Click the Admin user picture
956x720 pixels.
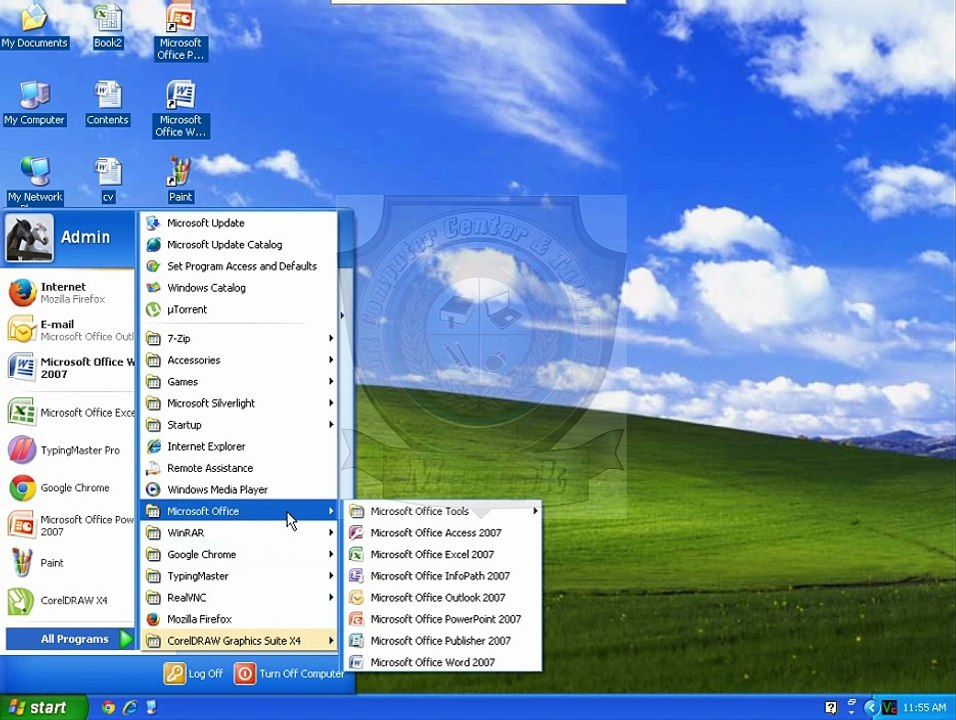pyautogui.click(x=29, y=237)
